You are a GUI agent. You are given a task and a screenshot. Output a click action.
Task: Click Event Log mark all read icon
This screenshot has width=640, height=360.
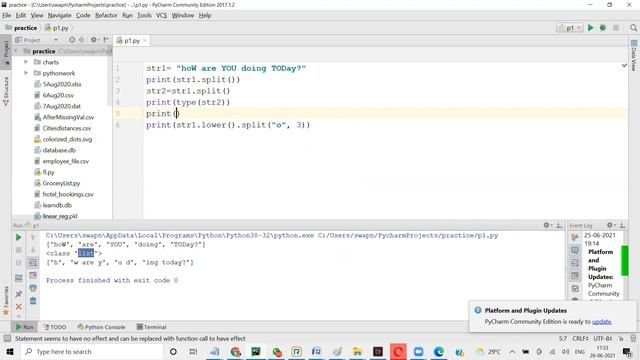pyautogui.click(x=575, y=289)
